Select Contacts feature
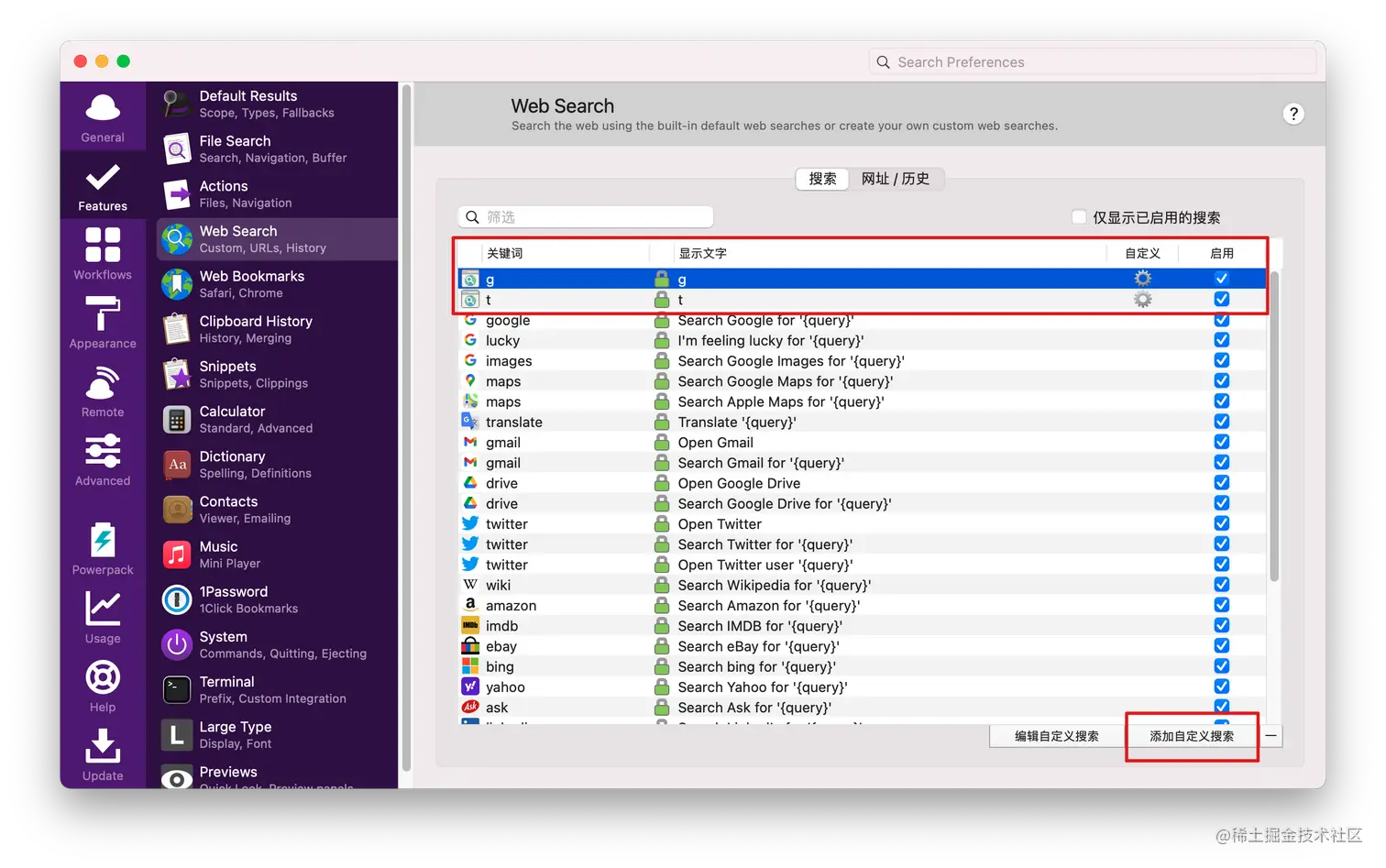 [277, 509]
